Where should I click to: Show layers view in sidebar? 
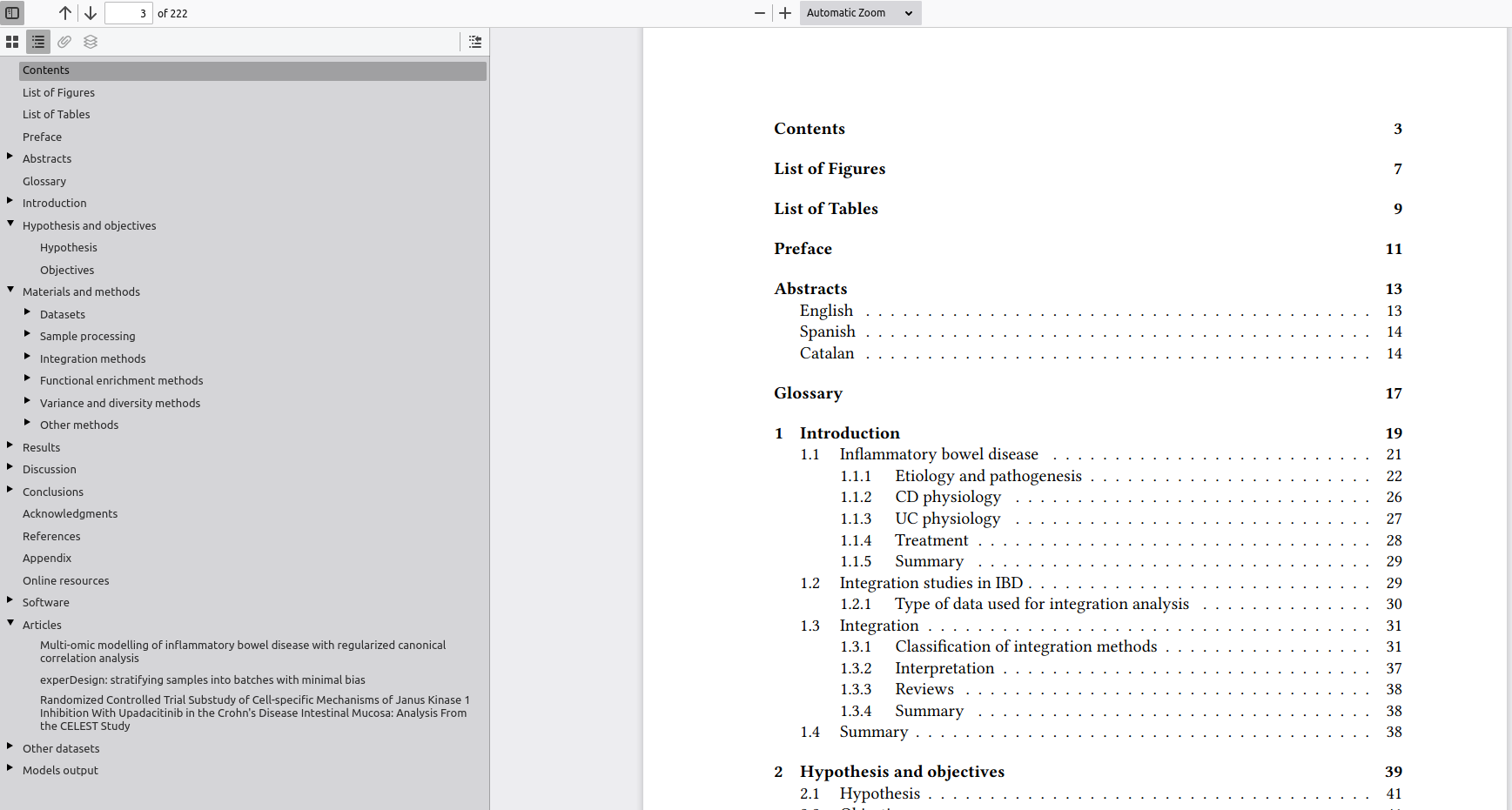91,42
